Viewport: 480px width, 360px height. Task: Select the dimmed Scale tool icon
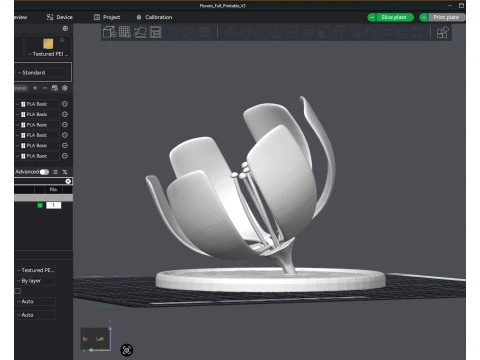[x=261, y=32]
